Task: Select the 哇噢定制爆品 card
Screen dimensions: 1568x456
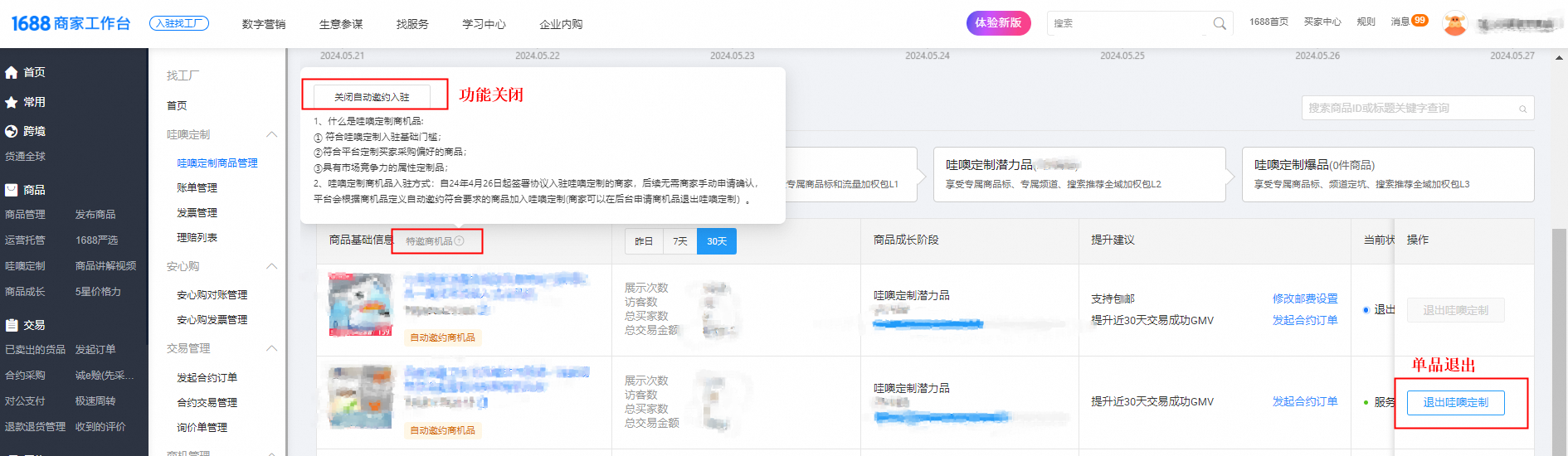Action: tap(1388, 174)
